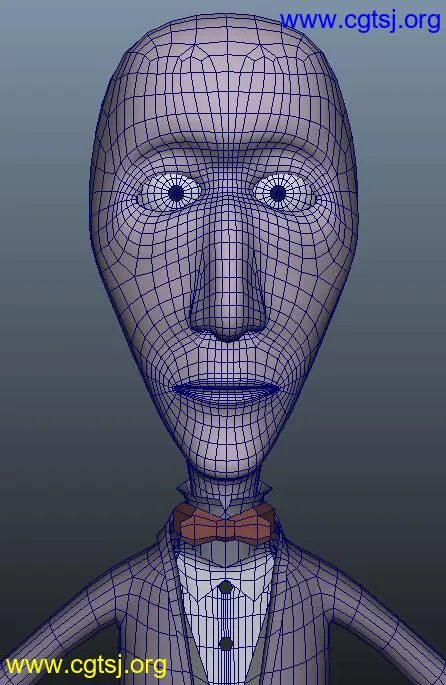Image resolution: width=446 pixels, height=685 pixels.
Task: Click the yellow www.cgtsj.org watermark link
Action: pyautogui.click(x=86, y=665)
